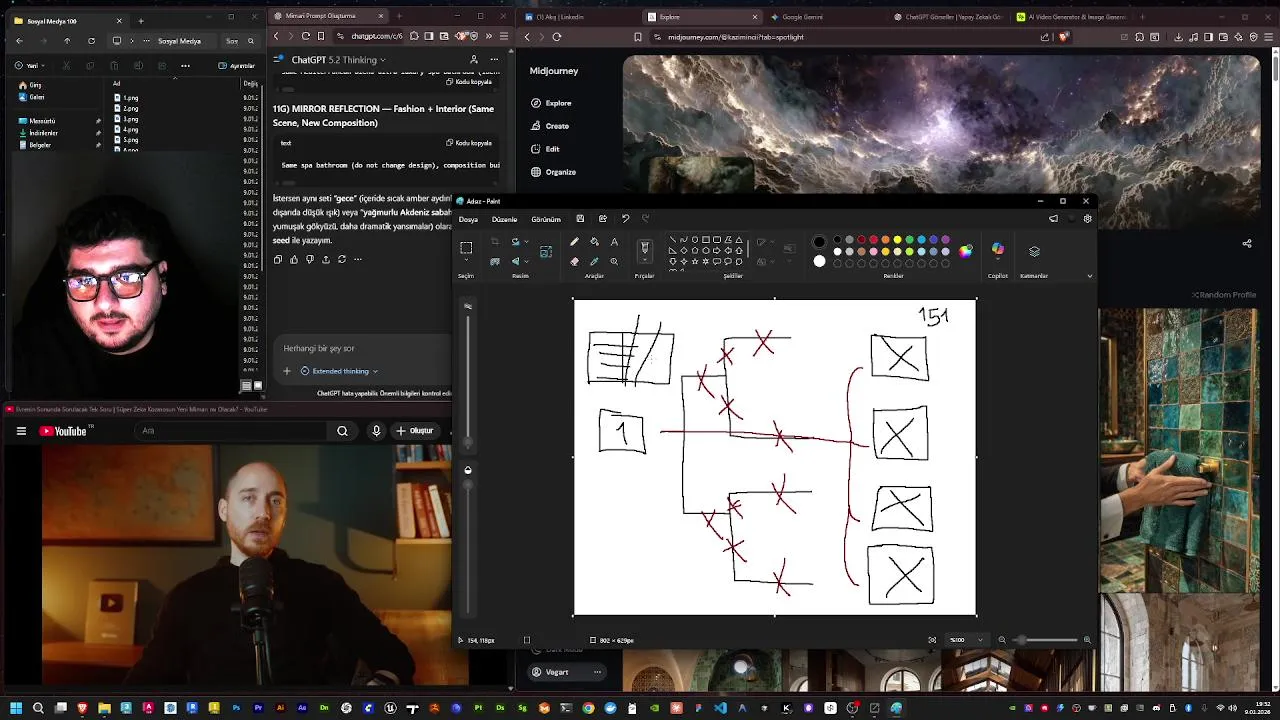This screenshot has height=720, width=1280.
Task: Collapse the Paint ribbon chevron
Action: coord(1089,276)
